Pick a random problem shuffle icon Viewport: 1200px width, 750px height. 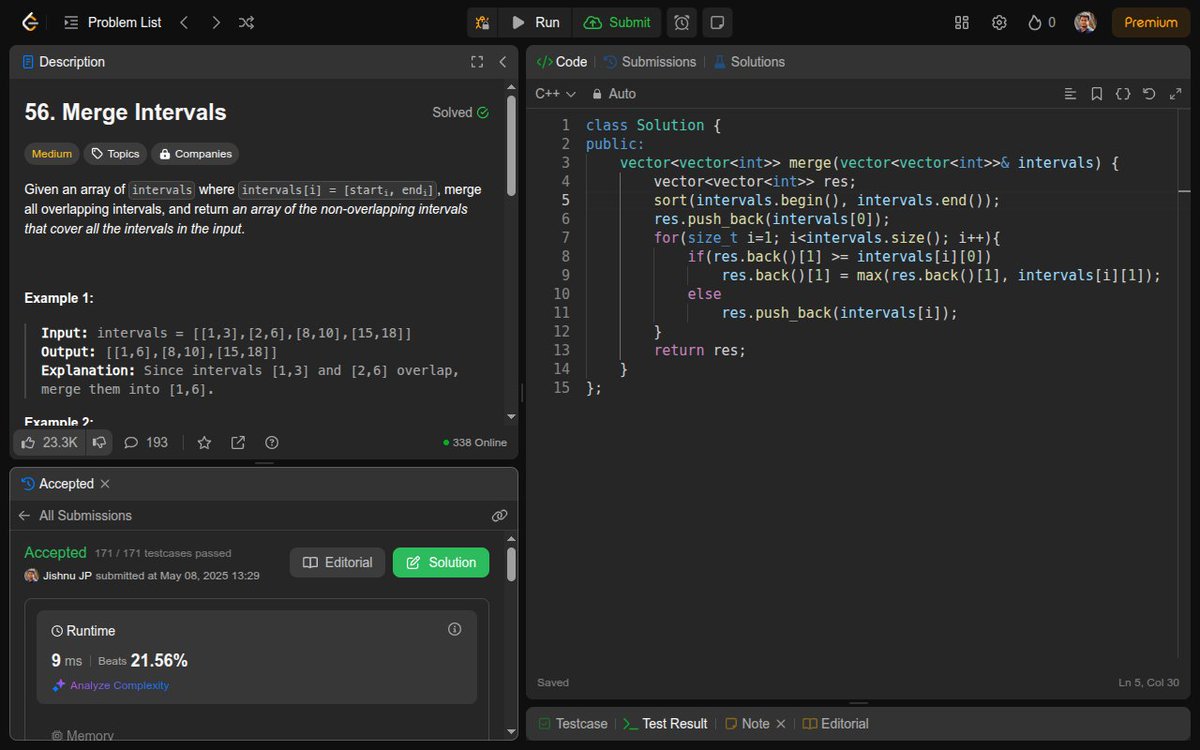point(246,22)
